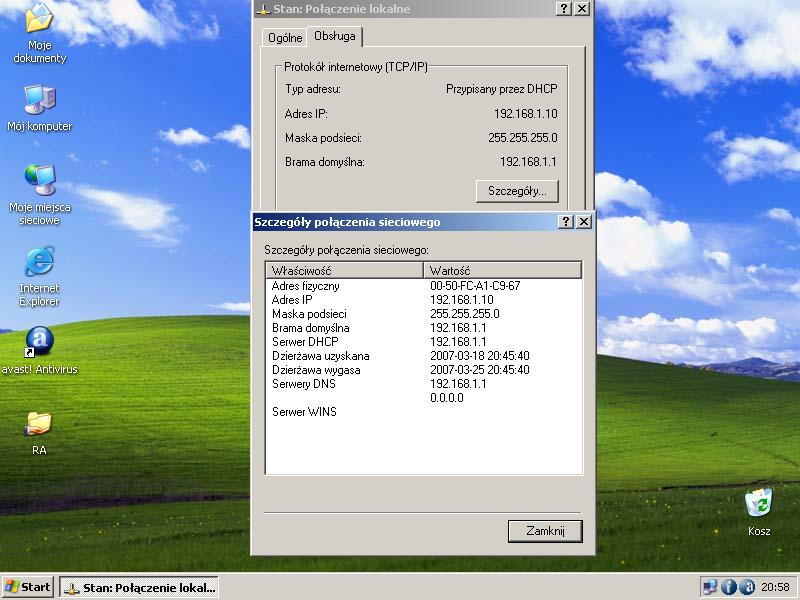This screenshot has height=600, width=800.
Task: Select the Serwer WINS row
Action: pyautogui.click(x=423, y=412)
